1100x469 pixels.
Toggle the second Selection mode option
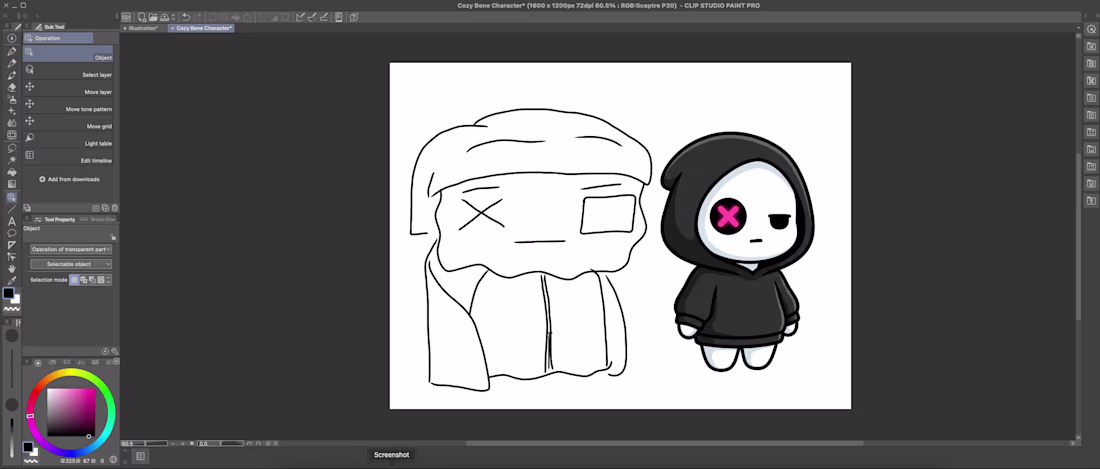pyautogui.click(x=83, y=280)
